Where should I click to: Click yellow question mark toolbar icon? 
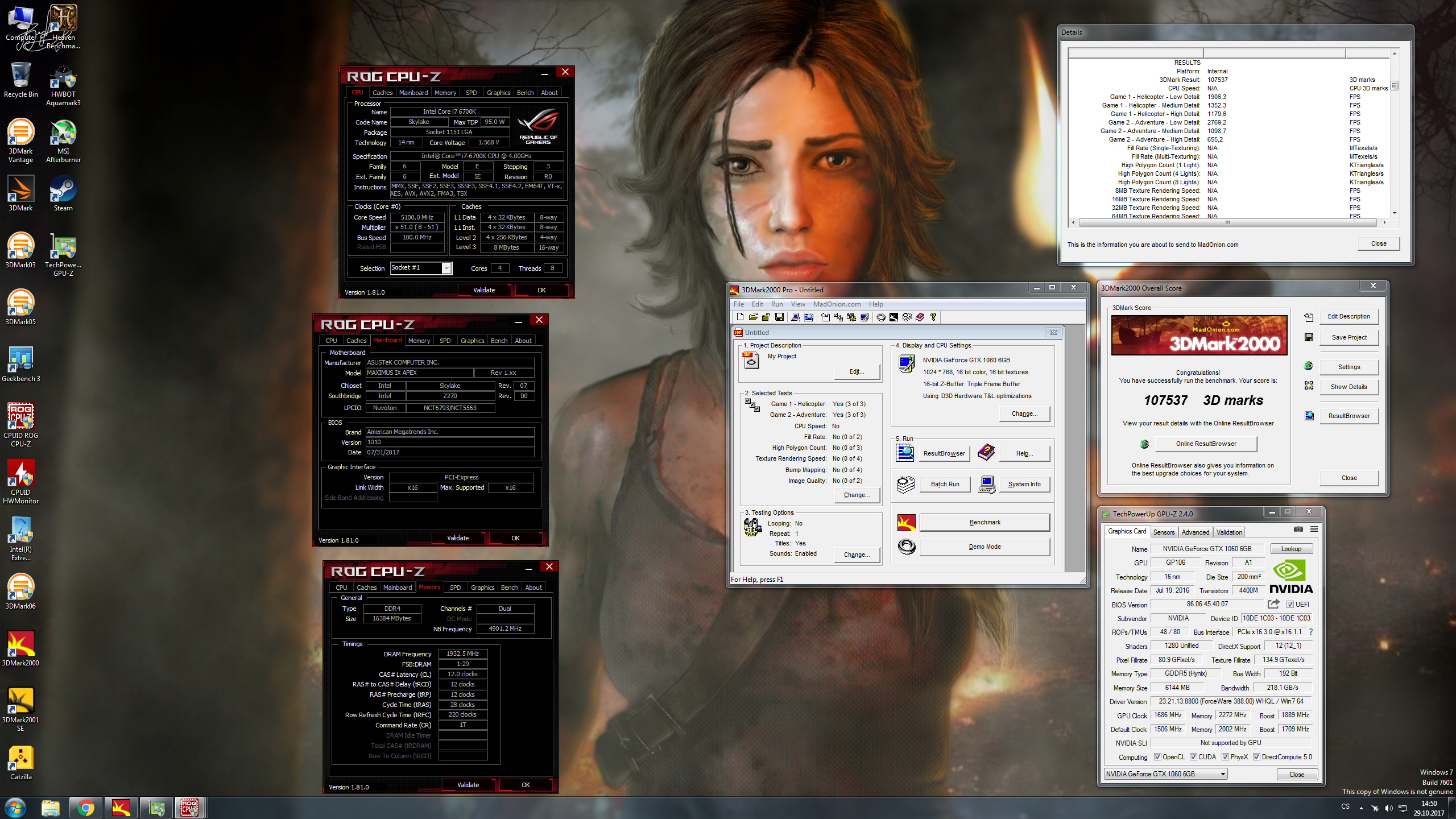[x=933, y=317]
